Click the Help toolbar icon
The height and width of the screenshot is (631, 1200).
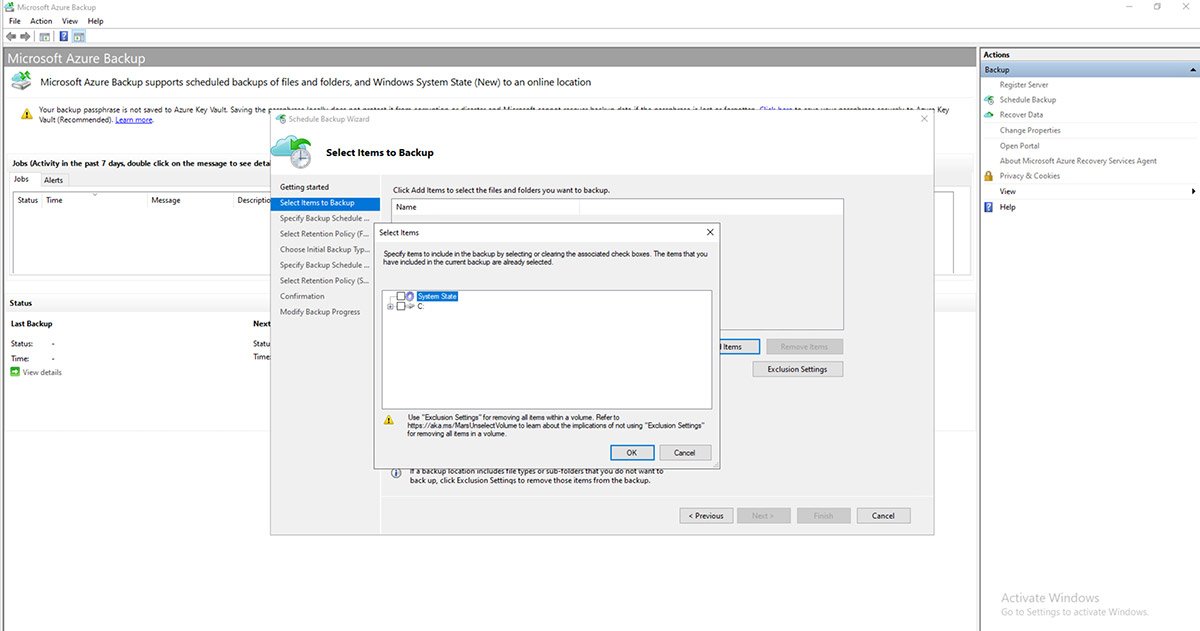pos(62,35)
